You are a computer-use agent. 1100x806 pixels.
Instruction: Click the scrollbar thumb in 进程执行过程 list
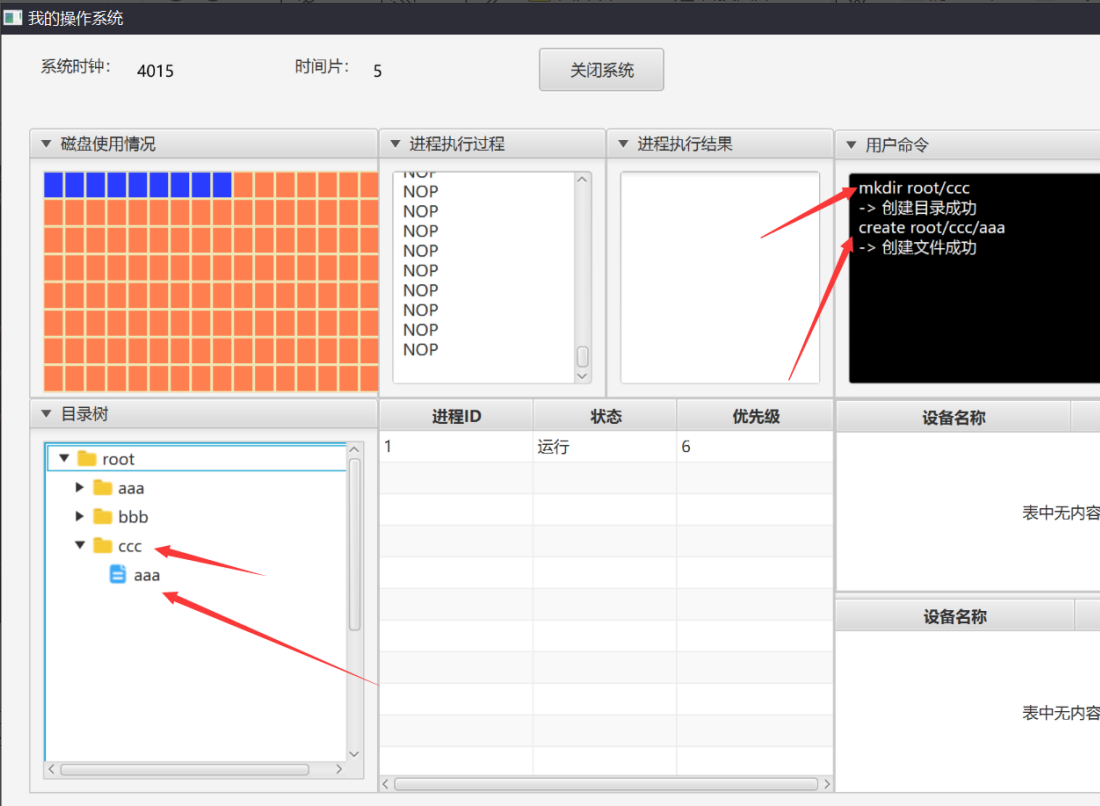[582, 356]
